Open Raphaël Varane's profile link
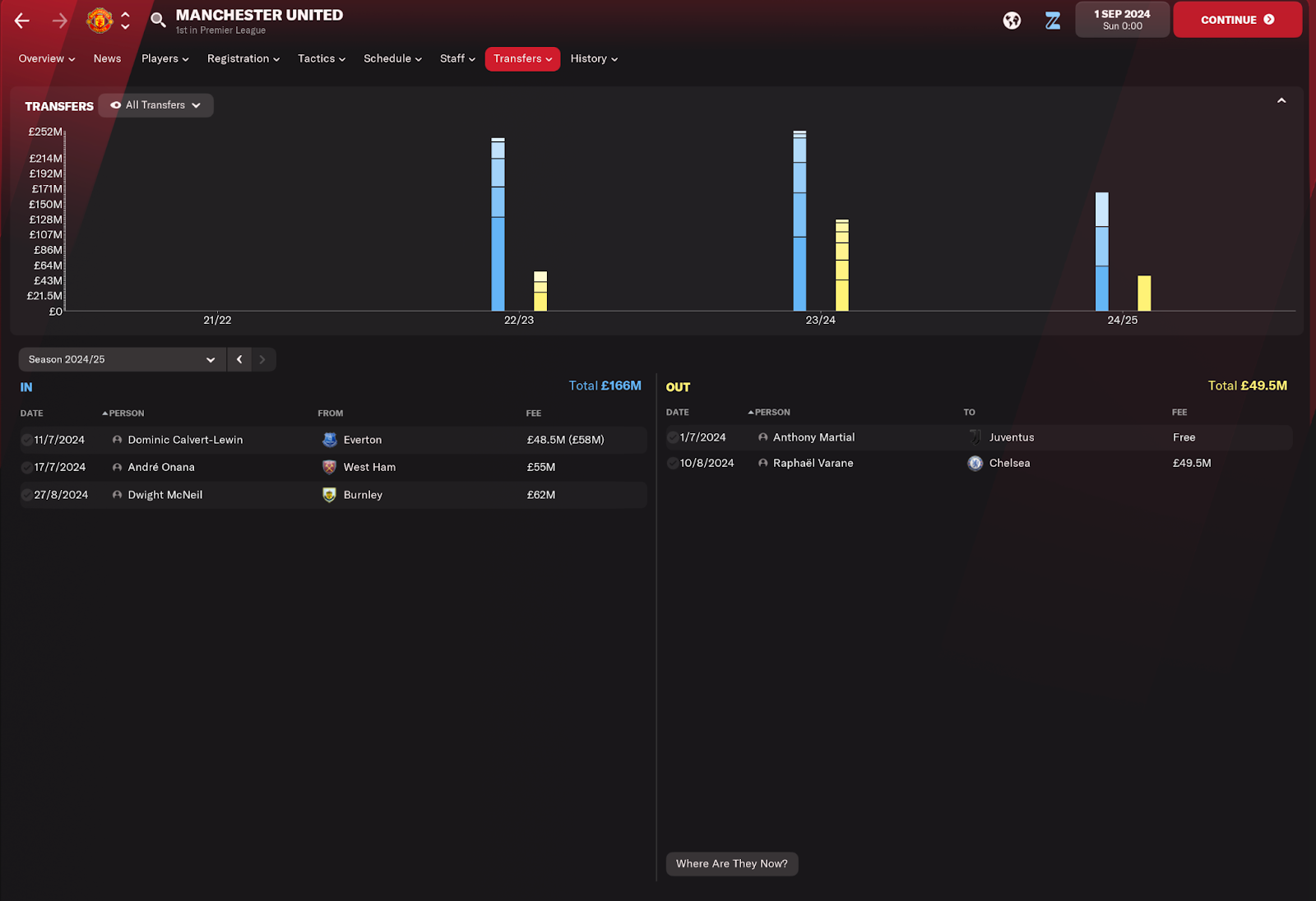The width and height of the screenshot is (1316, 901). (813, 463)
